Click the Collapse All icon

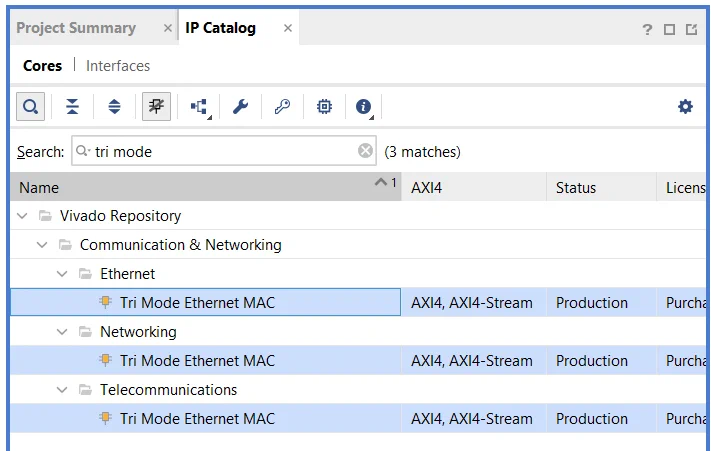click(x=72, y=107)
